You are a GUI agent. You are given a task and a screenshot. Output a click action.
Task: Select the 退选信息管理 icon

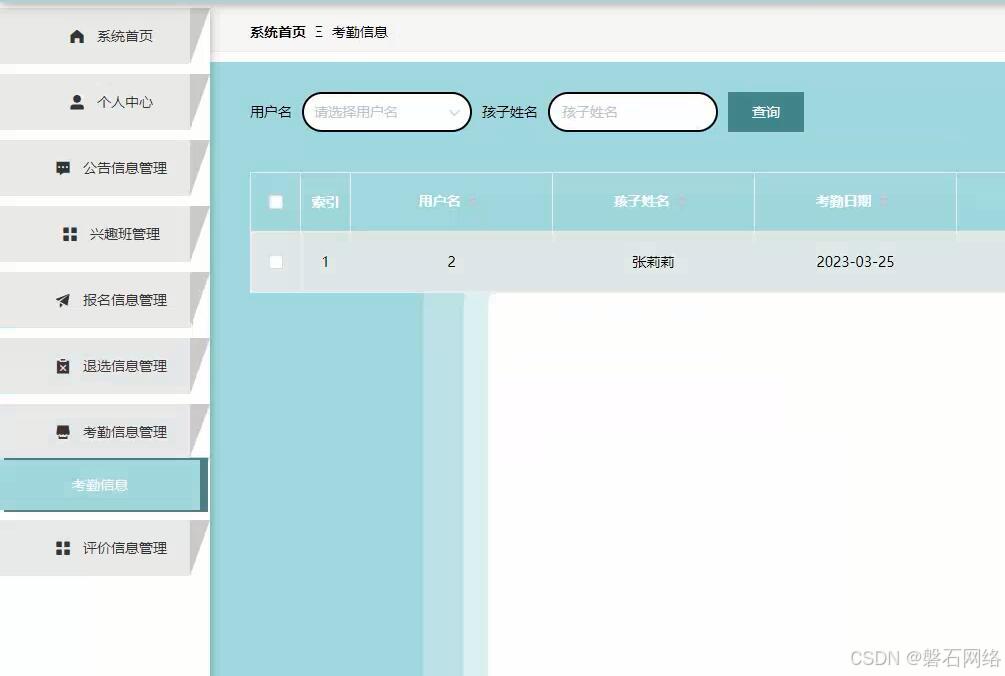(x=62, y=365)
